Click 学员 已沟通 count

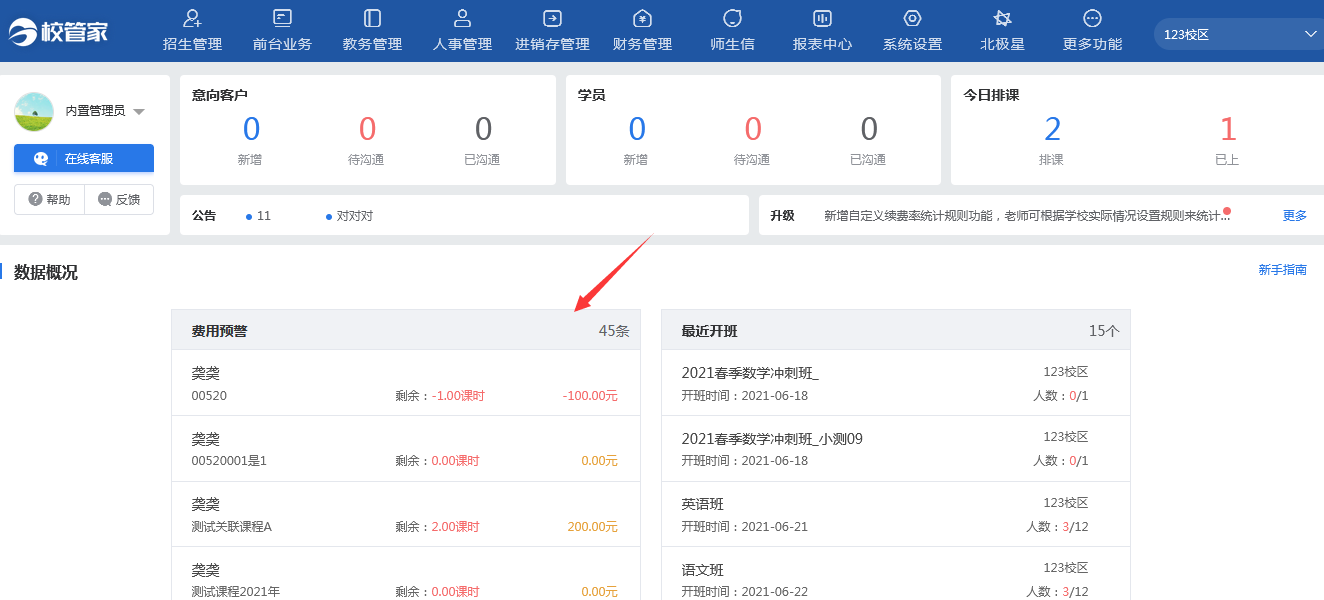(x=869, y=129)
